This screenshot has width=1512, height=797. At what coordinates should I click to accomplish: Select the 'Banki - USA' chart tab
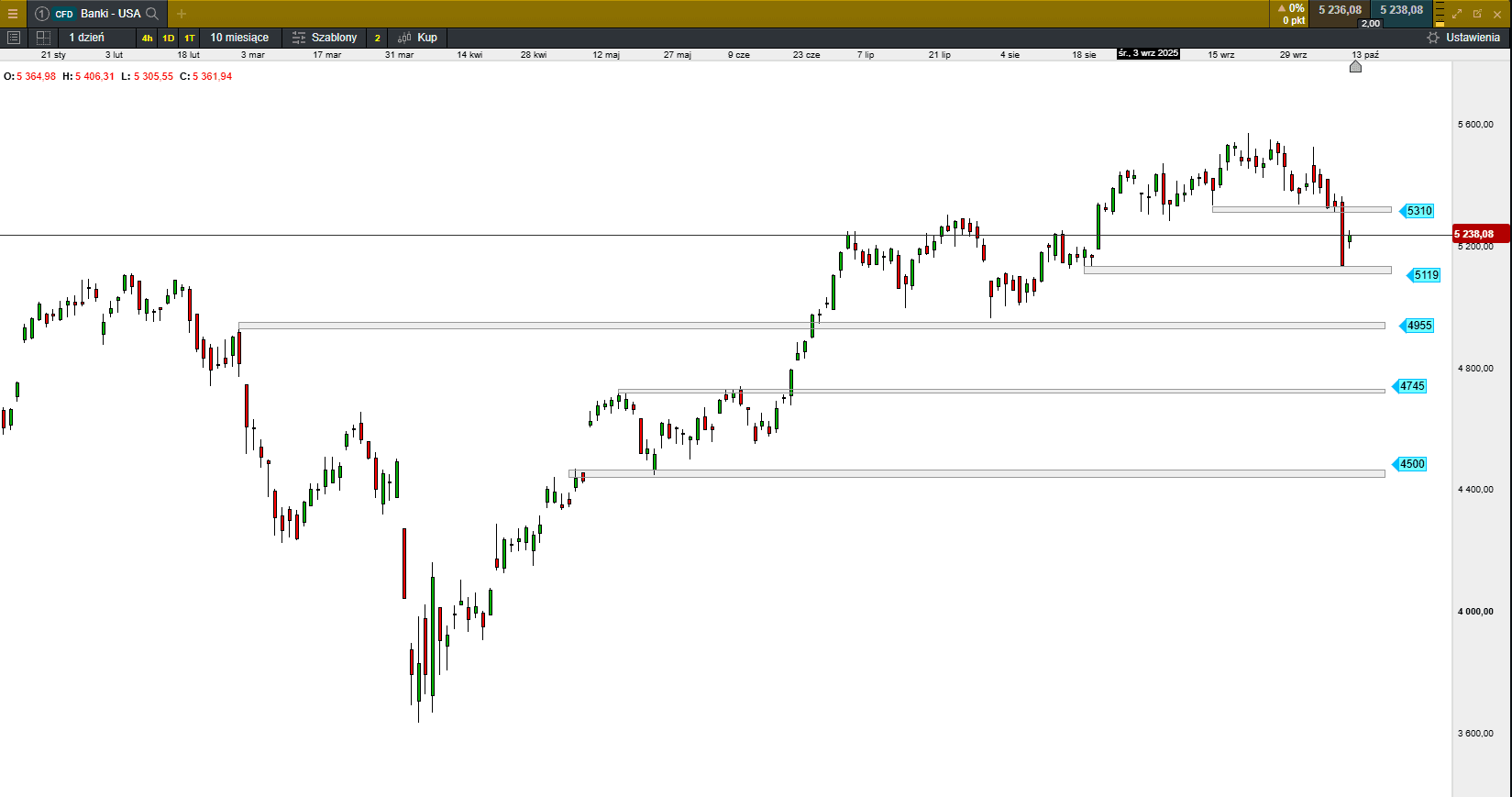click(110, 14)
